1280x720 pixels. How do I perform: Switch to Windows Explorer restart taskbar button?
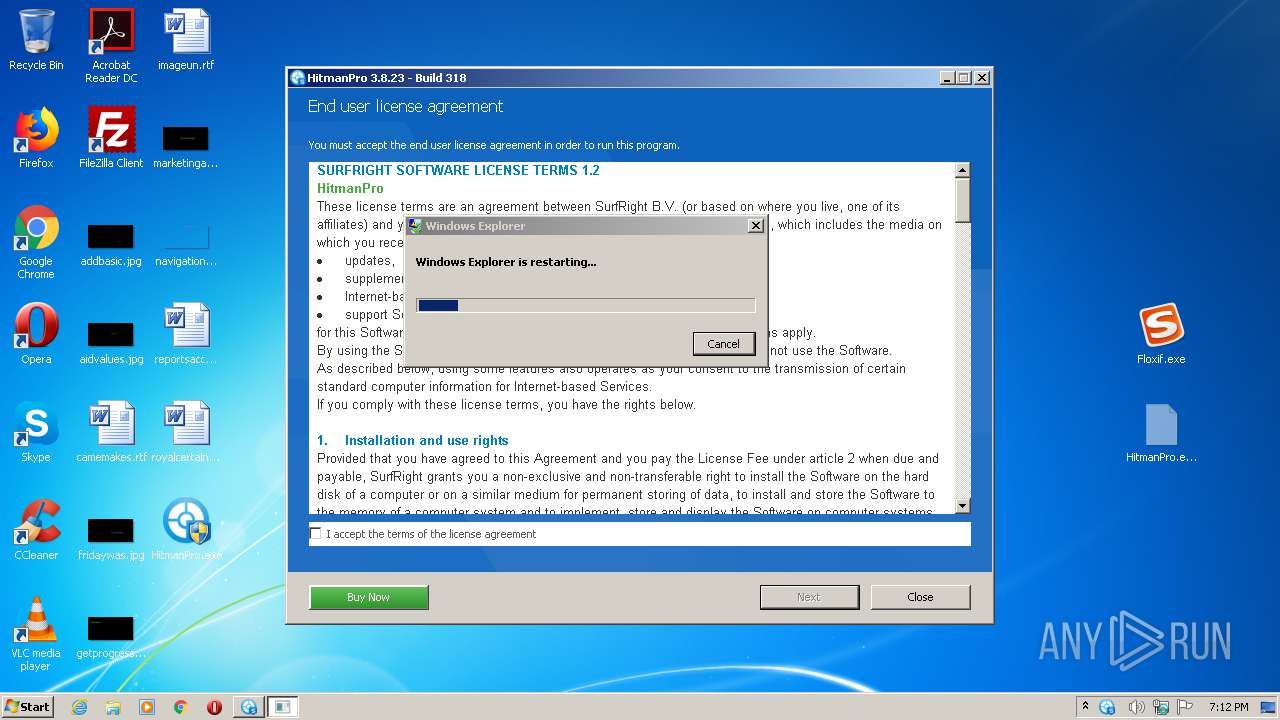pos(283,707)
